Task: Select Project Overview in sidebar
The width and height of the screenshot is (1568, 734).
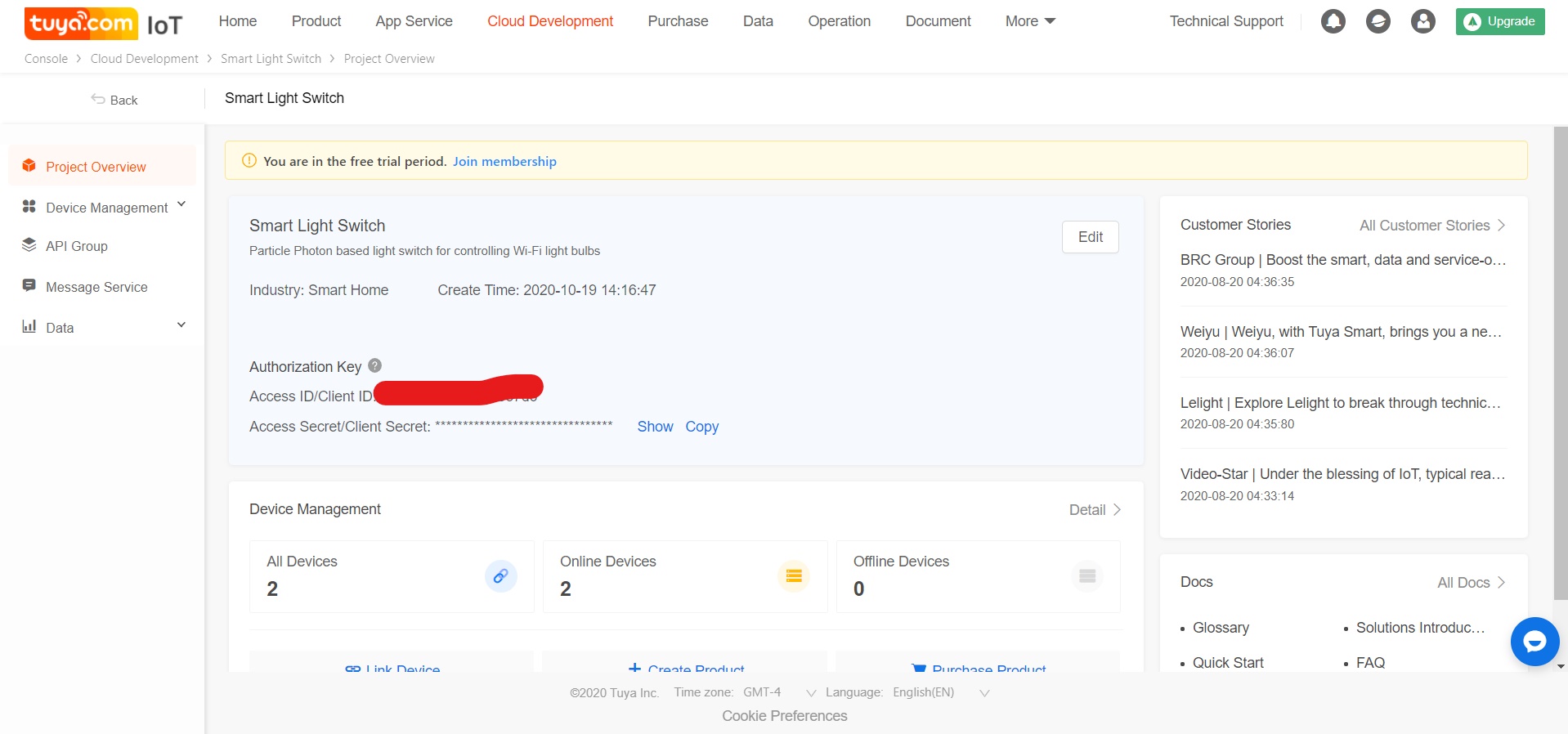Action: coord(102,166)
